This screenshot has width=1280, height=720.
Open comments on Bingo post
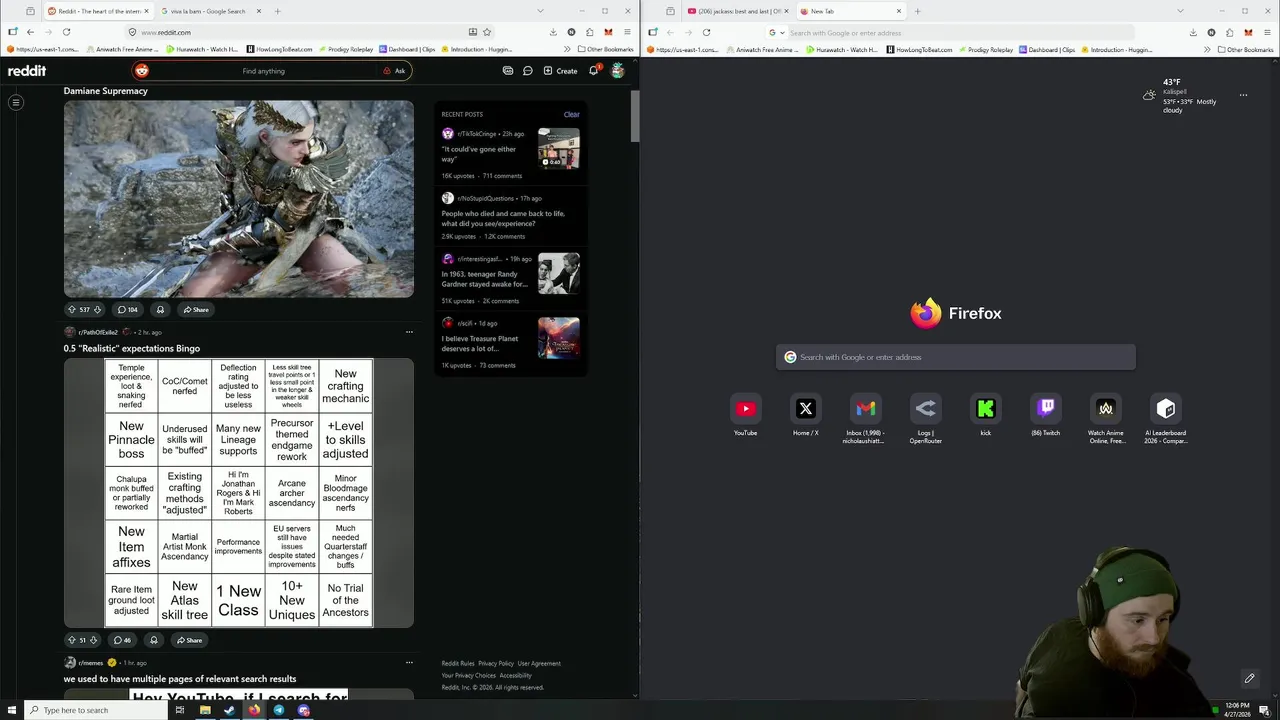tap(123, 640)
